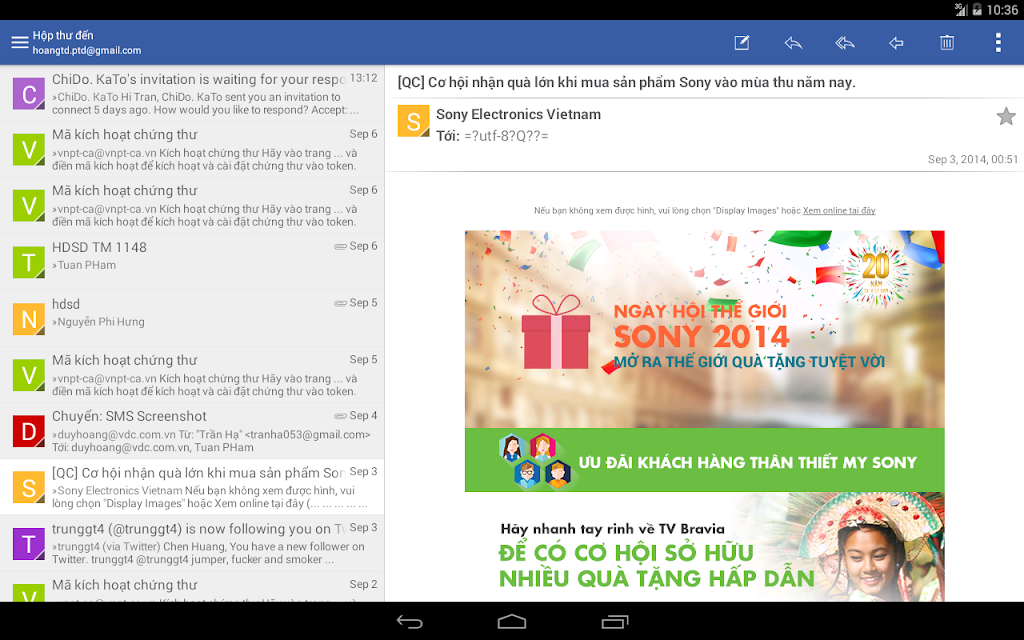Image resolution: width=1024 pixels, height=640 pixels.
Task: Select the T avatar of HDSD TM 1148
Action: pos(29,262)
